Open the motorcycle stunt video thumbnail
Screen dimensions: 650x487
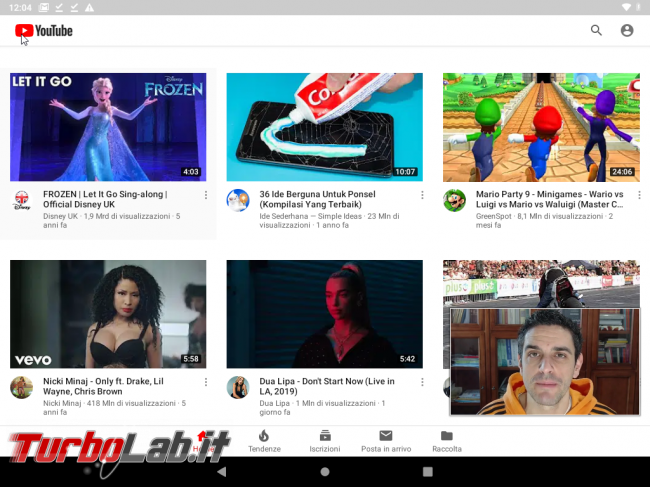(x=541, y=283)
